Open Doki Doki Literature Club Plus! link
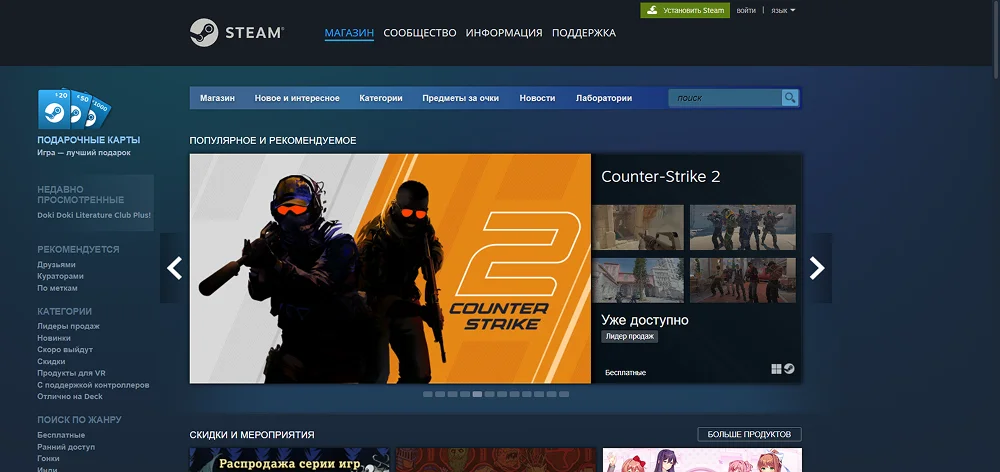 [x=94, y=215]
